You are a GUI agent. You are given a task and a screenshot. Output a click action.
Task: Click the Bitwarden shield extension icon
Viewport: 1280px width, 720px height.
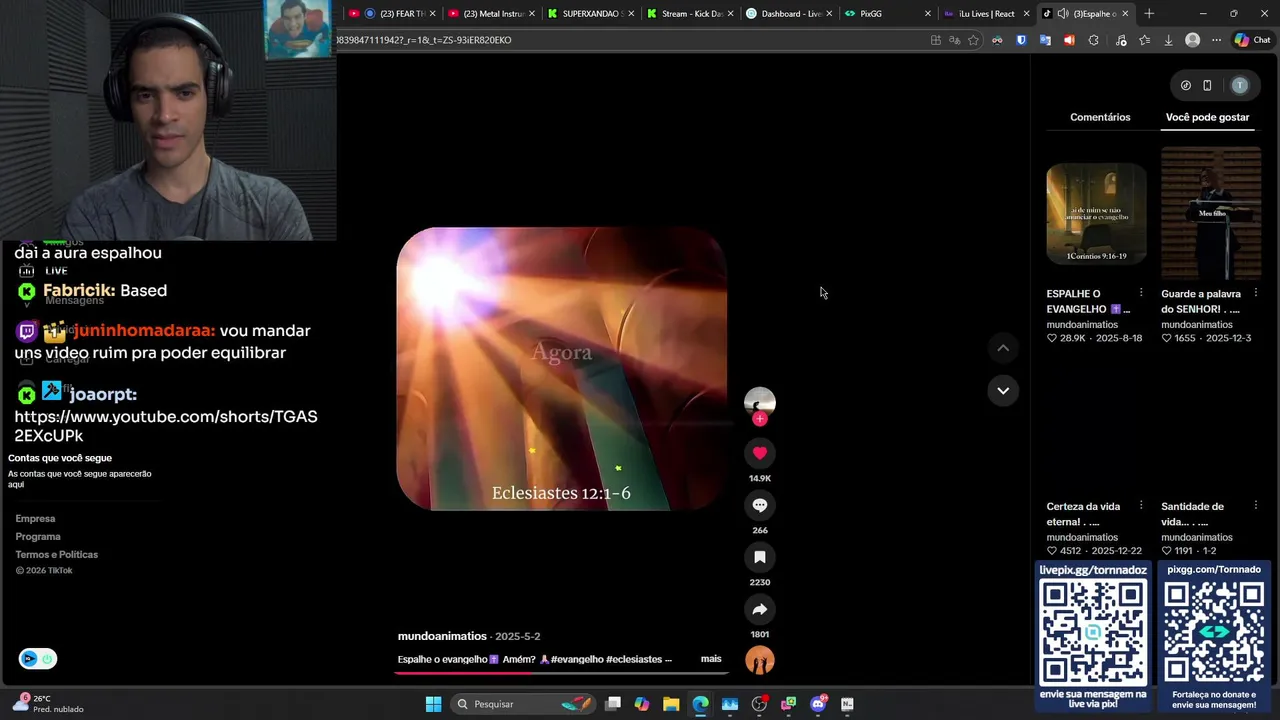pyautogui.click(x=1021, y=40)
